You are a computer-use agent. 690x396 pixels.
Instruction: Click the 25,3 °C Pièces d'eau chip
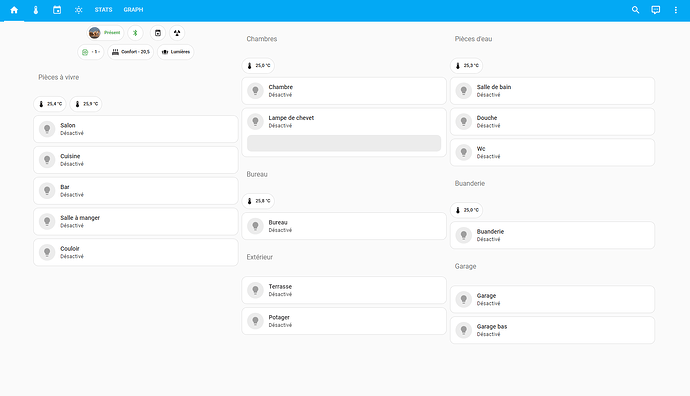pos(466,66)
